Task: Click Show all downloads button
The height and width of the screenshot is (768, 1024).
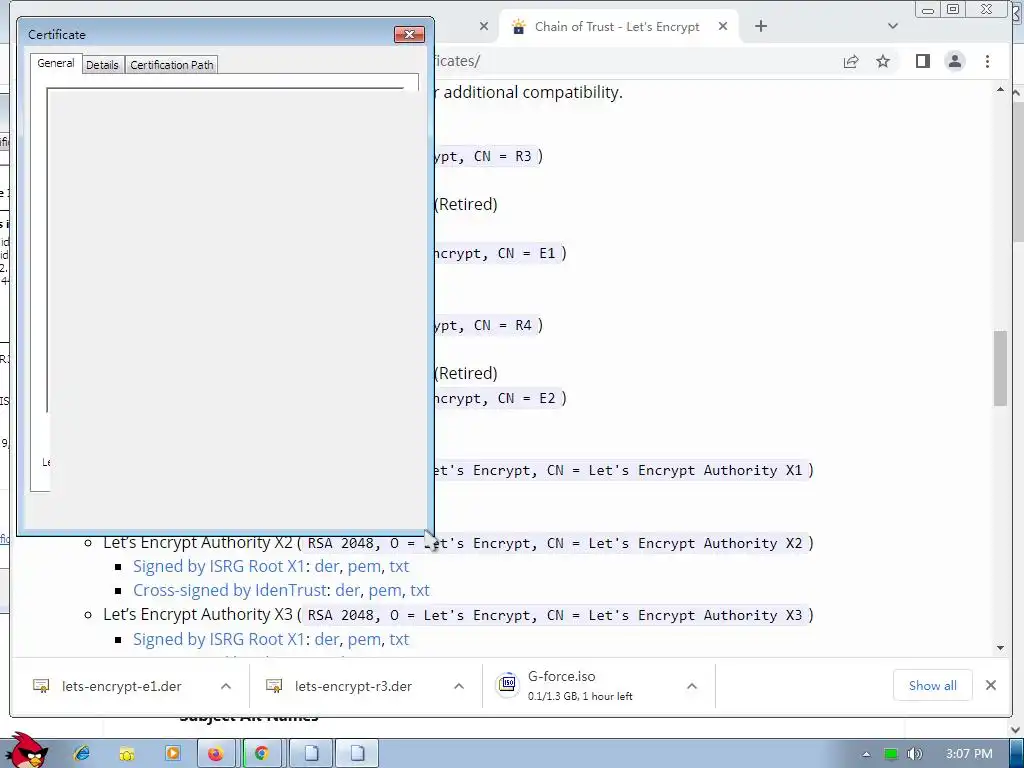Action: pyautogui.click(x=933, y=685)
